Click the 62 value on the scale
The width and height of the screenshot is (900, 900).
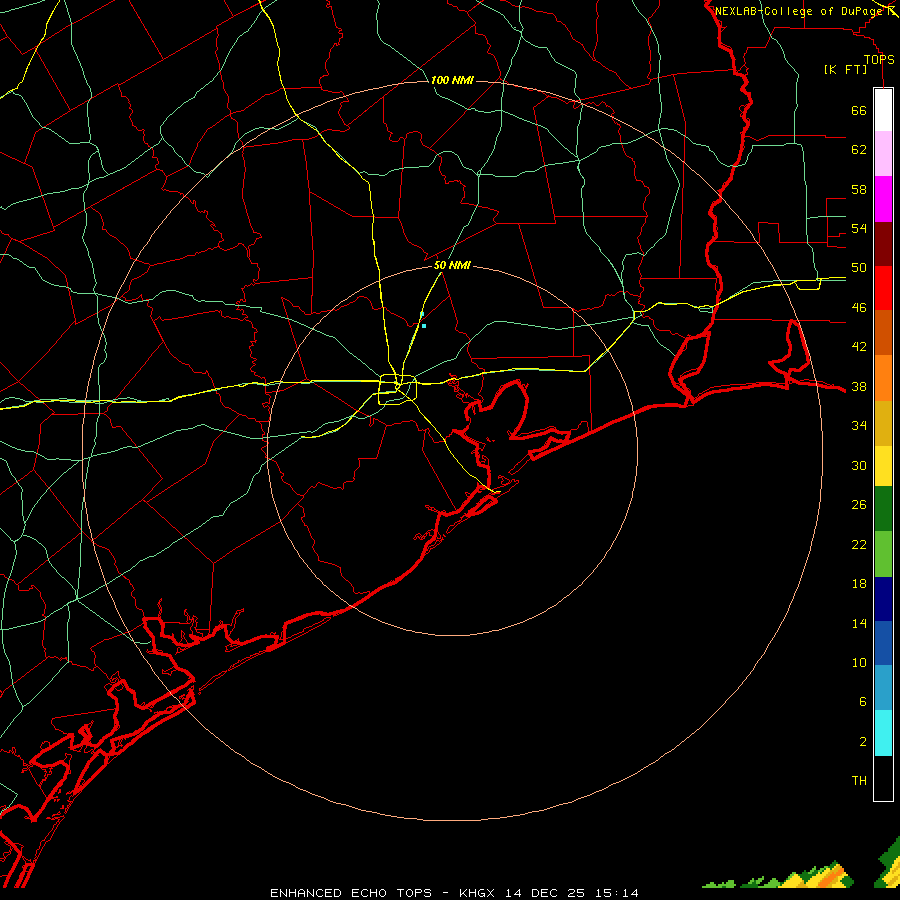[x=859, y=150]
